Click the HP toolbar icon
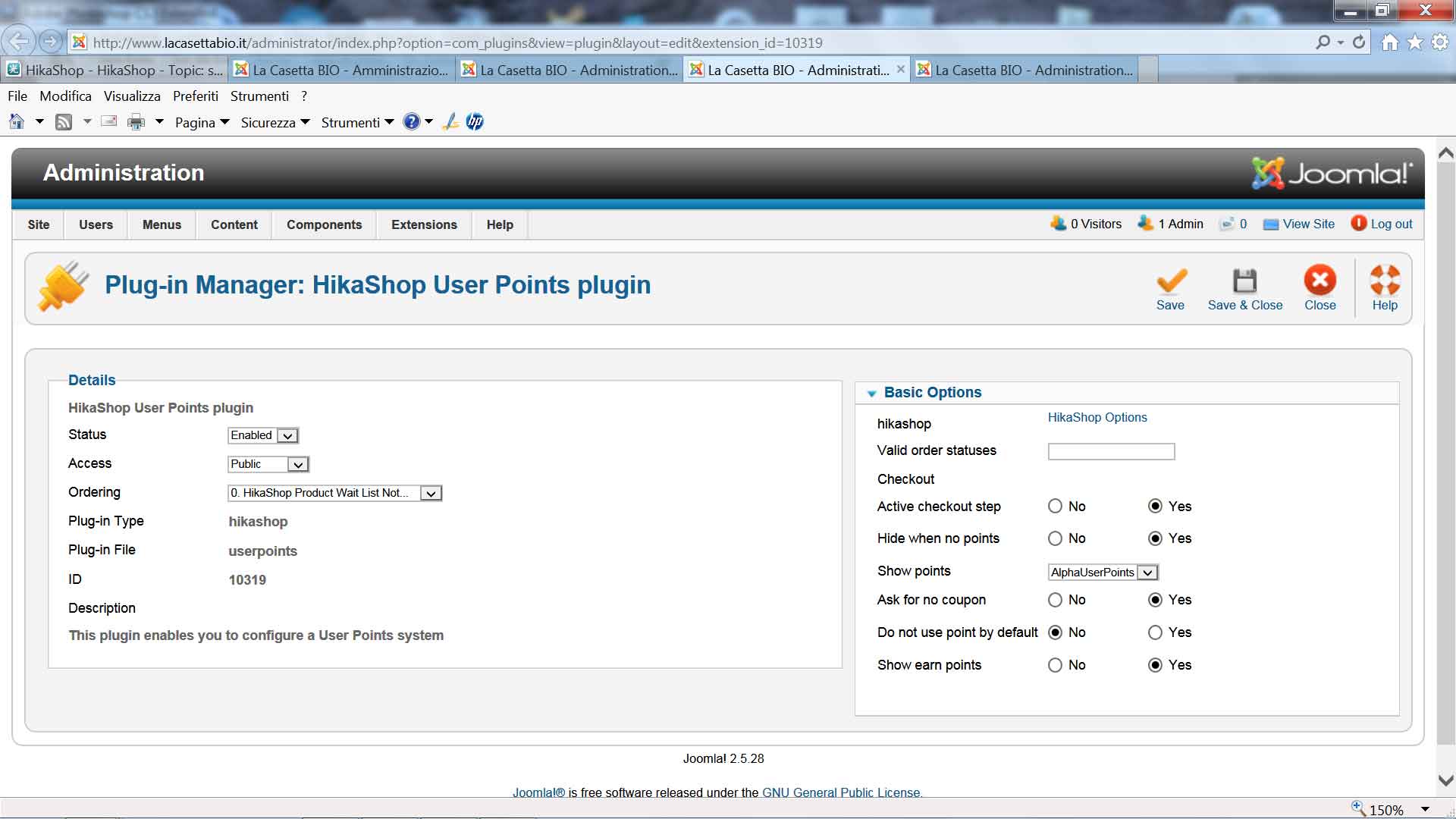The image size is (1456, 819). 475,122
